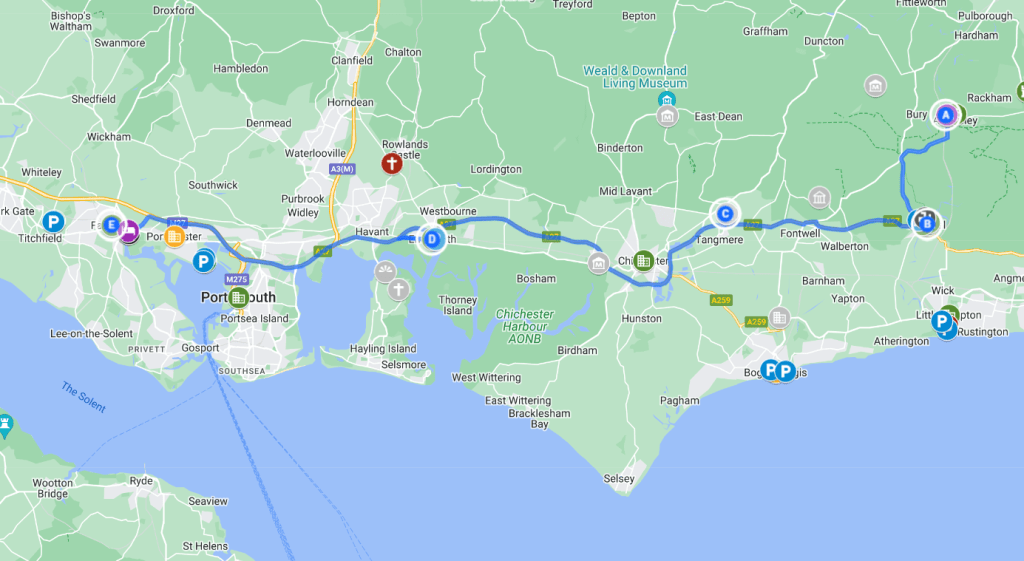Open the gray museum pin west of Chichester

point(598,263)
